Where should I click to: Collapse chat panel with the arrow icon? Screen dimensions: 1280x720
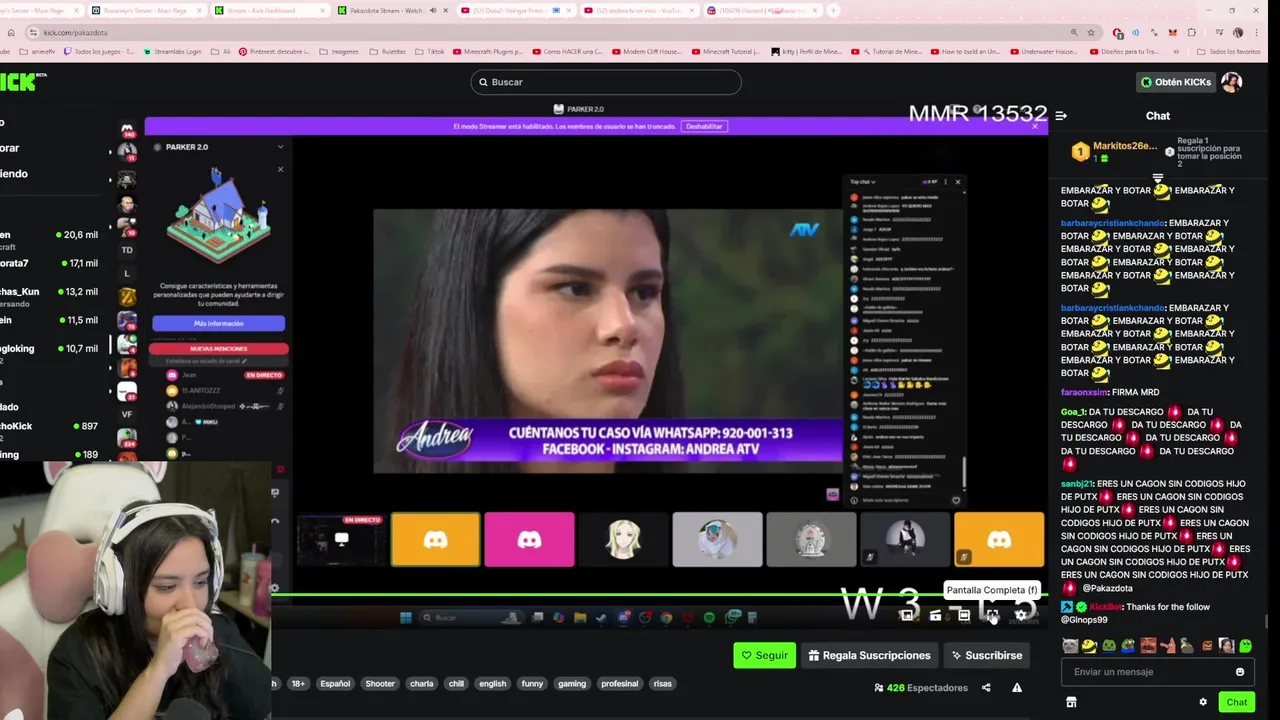[1061, 116]
